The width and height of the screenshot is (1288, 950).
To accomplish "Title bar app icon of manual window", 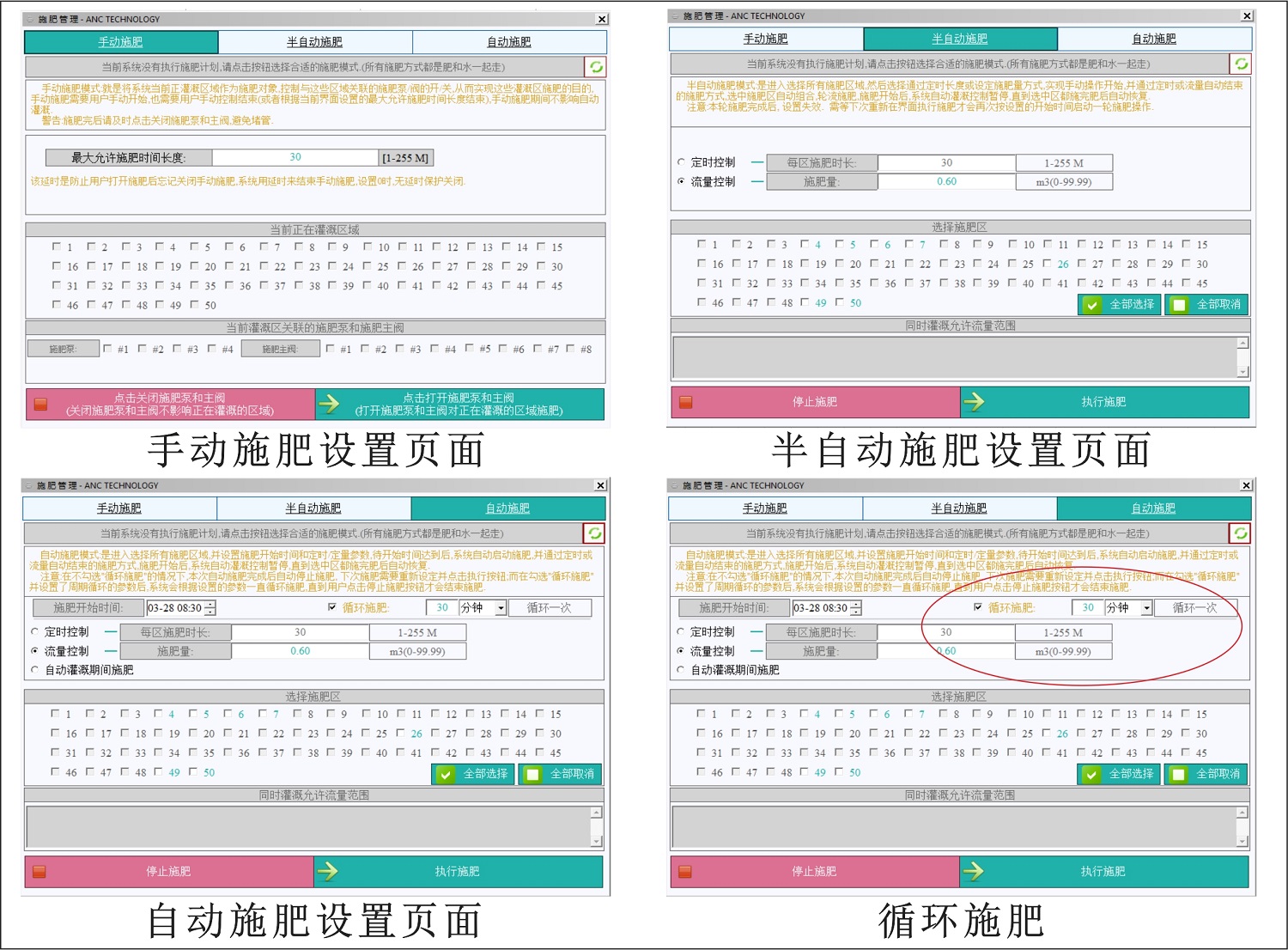I will pos(30,19).
